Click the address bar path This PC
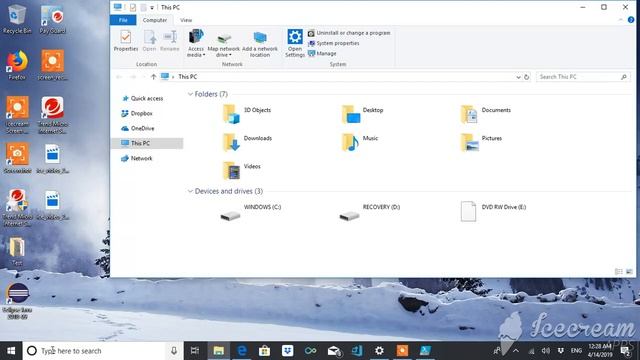Image resolution: width=640 pixels, height=360 pixels. tap(188, 77)
